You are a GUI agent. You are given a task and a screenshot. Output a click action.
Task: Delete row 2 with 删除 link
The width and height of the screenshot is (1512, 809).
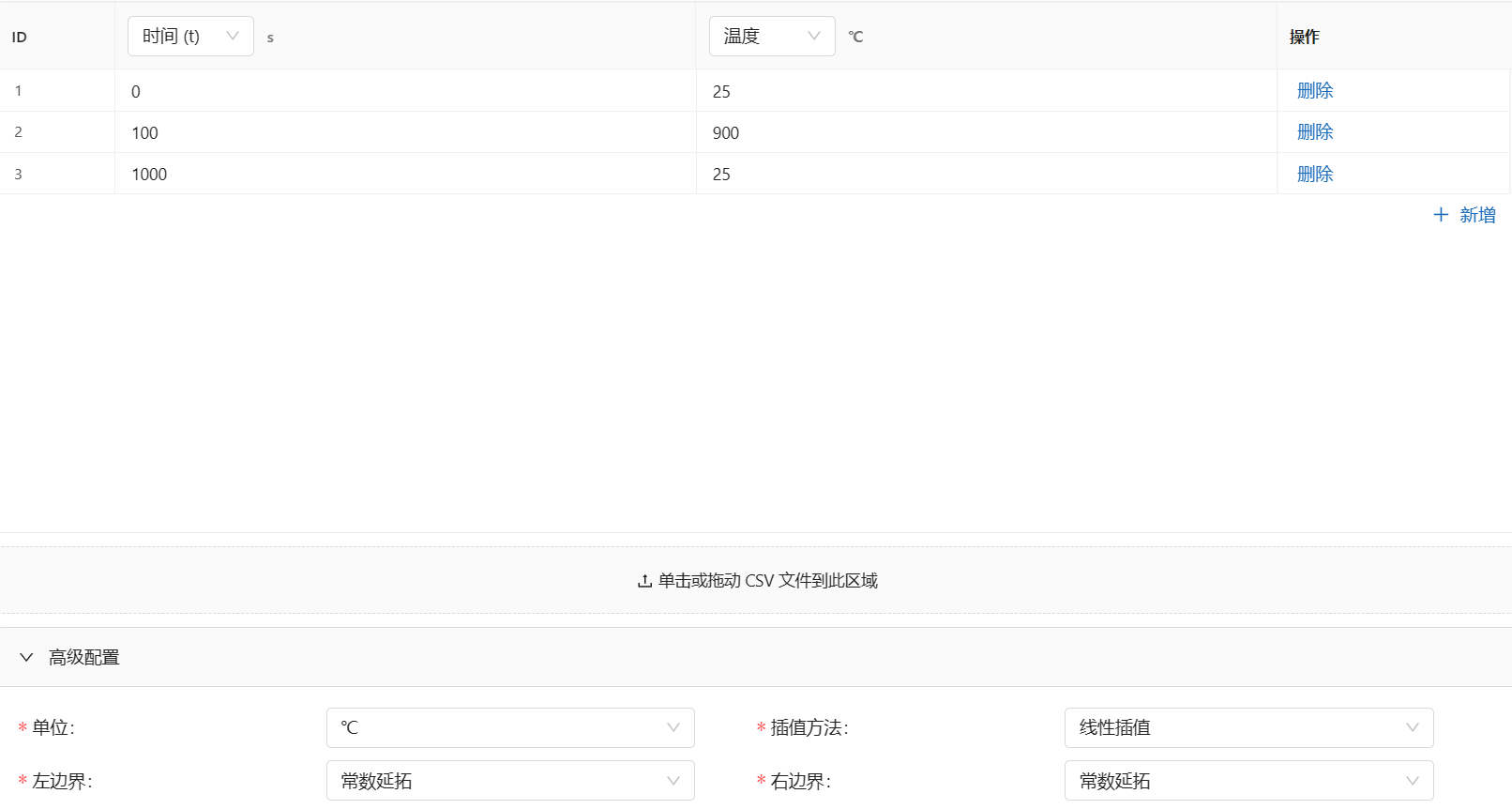(x=1315, y=132)
